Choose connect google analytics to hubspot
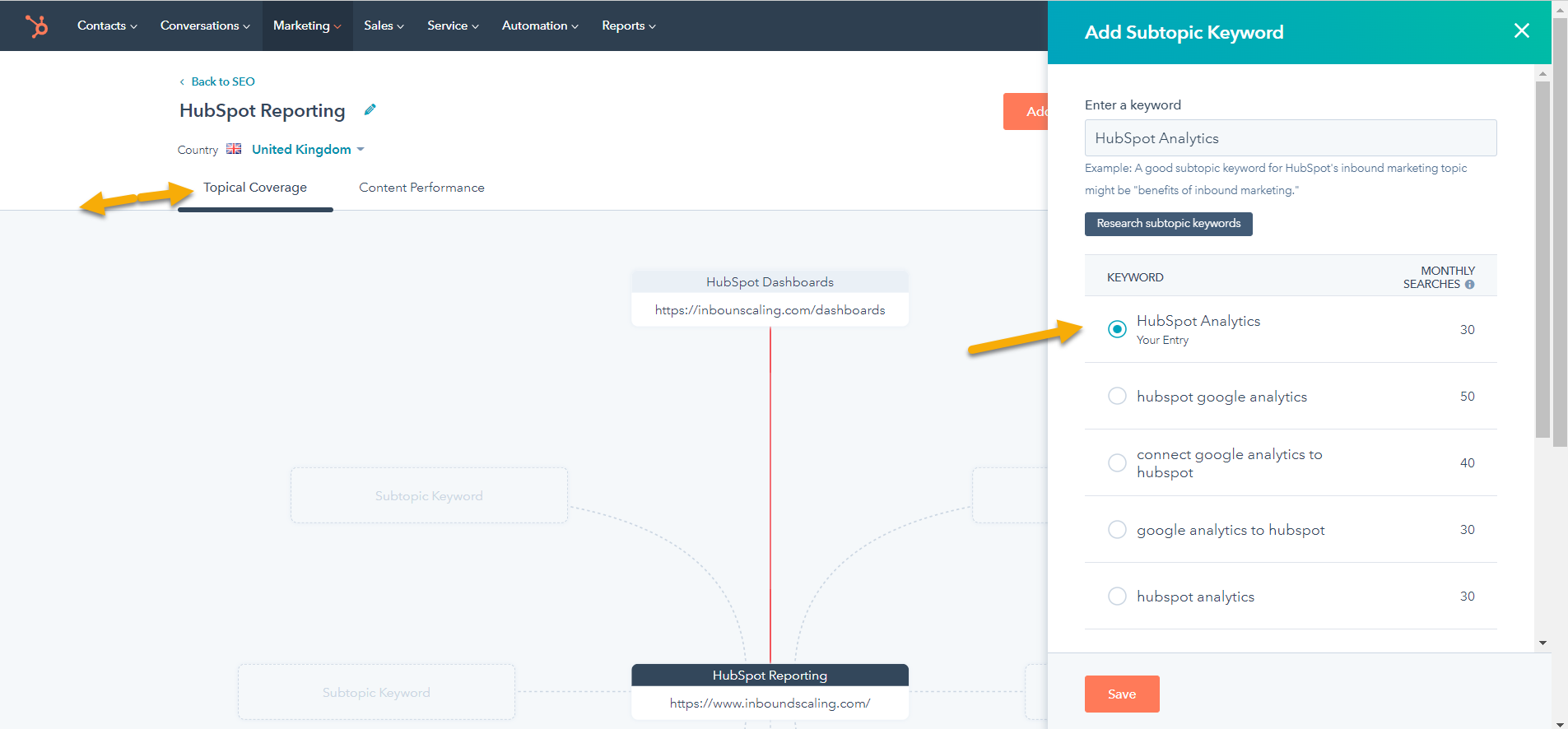 (x=1117, y=462)
